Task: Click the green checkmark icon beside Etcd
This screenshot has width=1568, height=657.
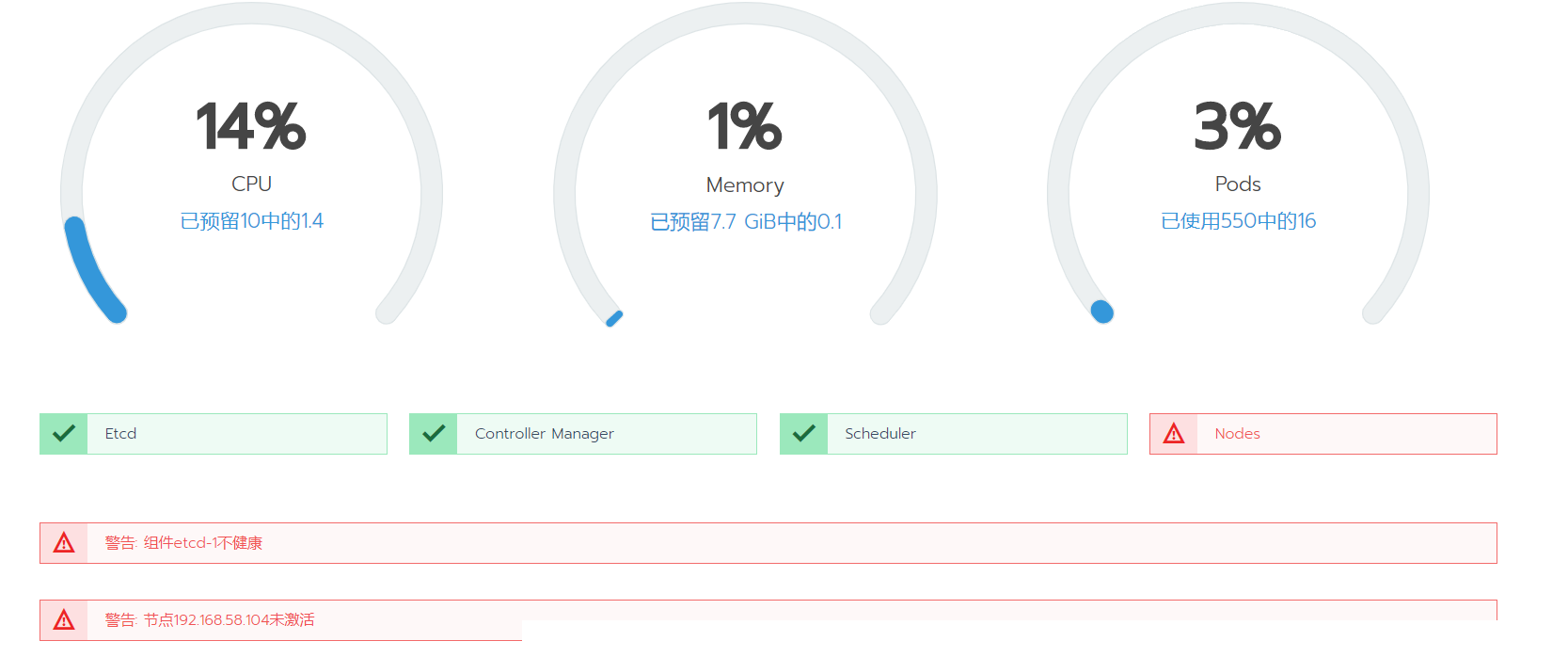Action: coord(64,434)
